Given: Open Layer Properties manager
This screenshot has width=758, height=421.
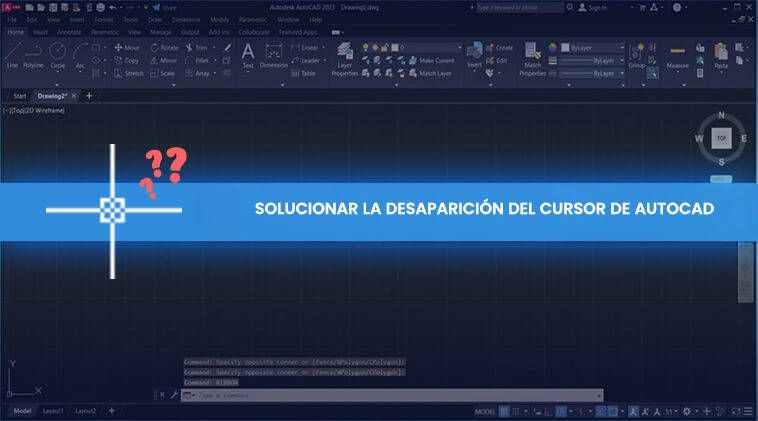Looking at the screenshot, I should [x=345, y=59].
